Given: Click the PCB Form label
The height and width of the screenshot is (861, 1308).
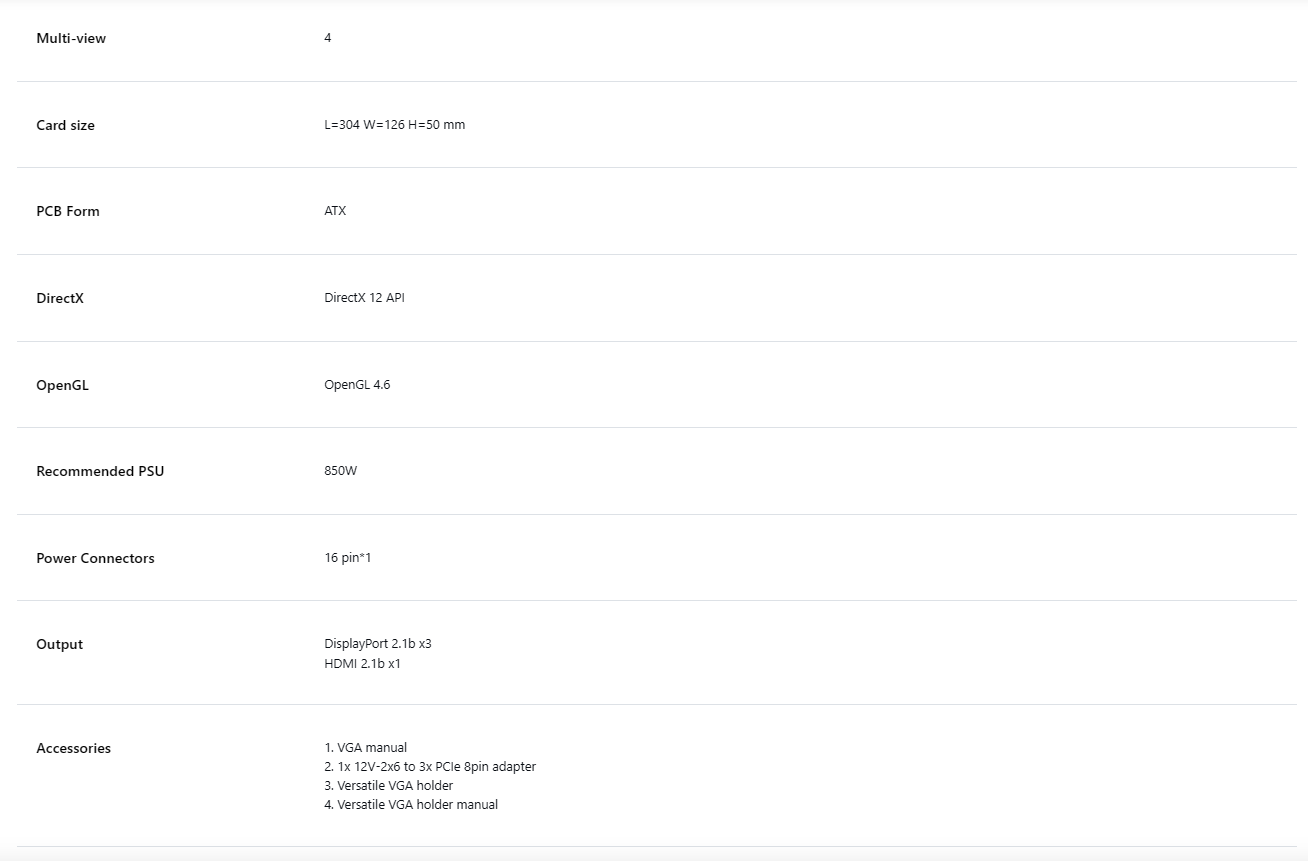Looking at the screenshot, I should [68, 211].
